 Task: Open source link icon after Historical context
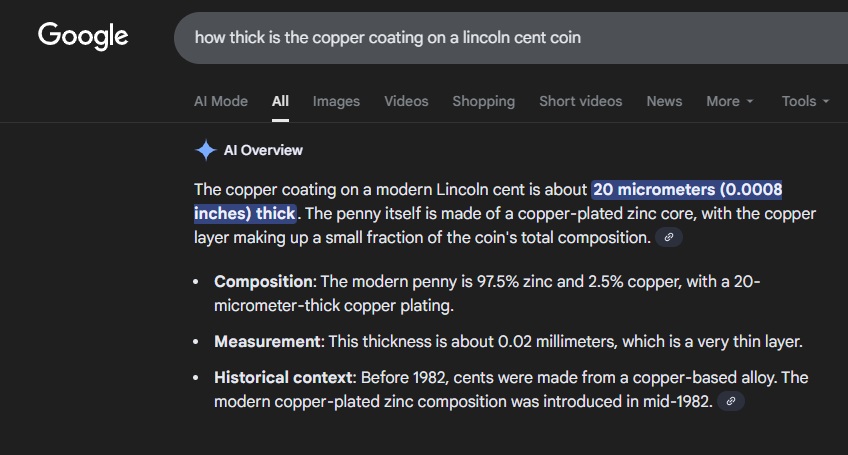pos(731,401)
